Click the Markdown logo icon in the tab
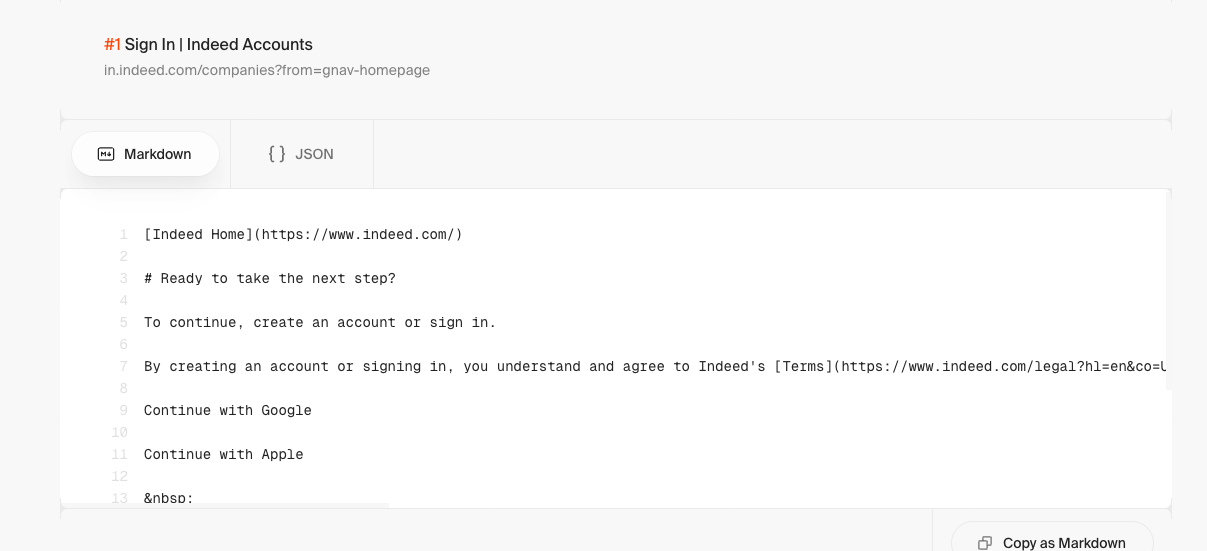This screenshot has height=551, width=1207. coord(106,154)
